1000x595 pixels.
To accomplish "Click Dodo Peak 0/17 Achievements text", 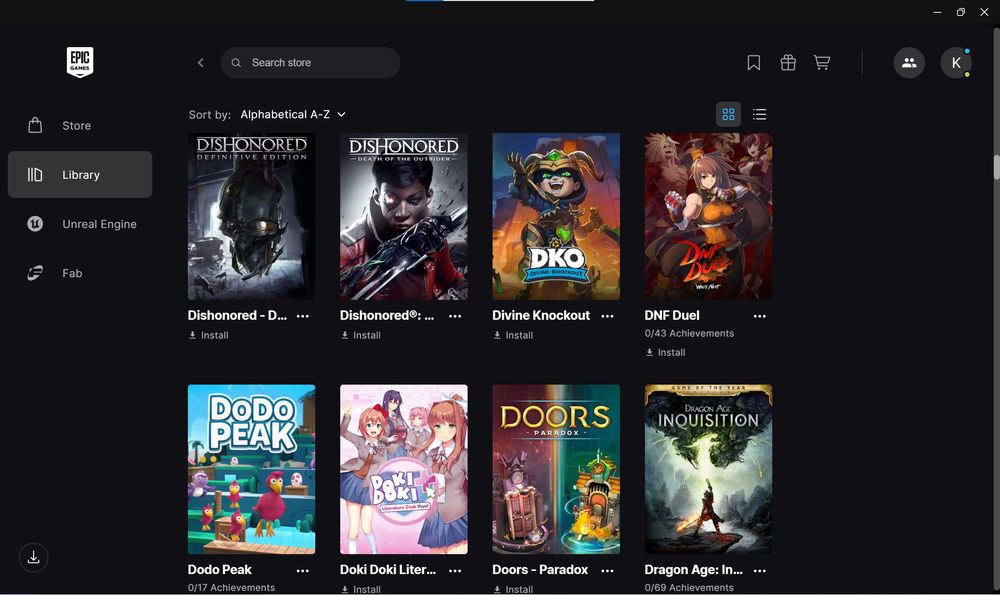I will pyautogui.click(x=232, y=587).
